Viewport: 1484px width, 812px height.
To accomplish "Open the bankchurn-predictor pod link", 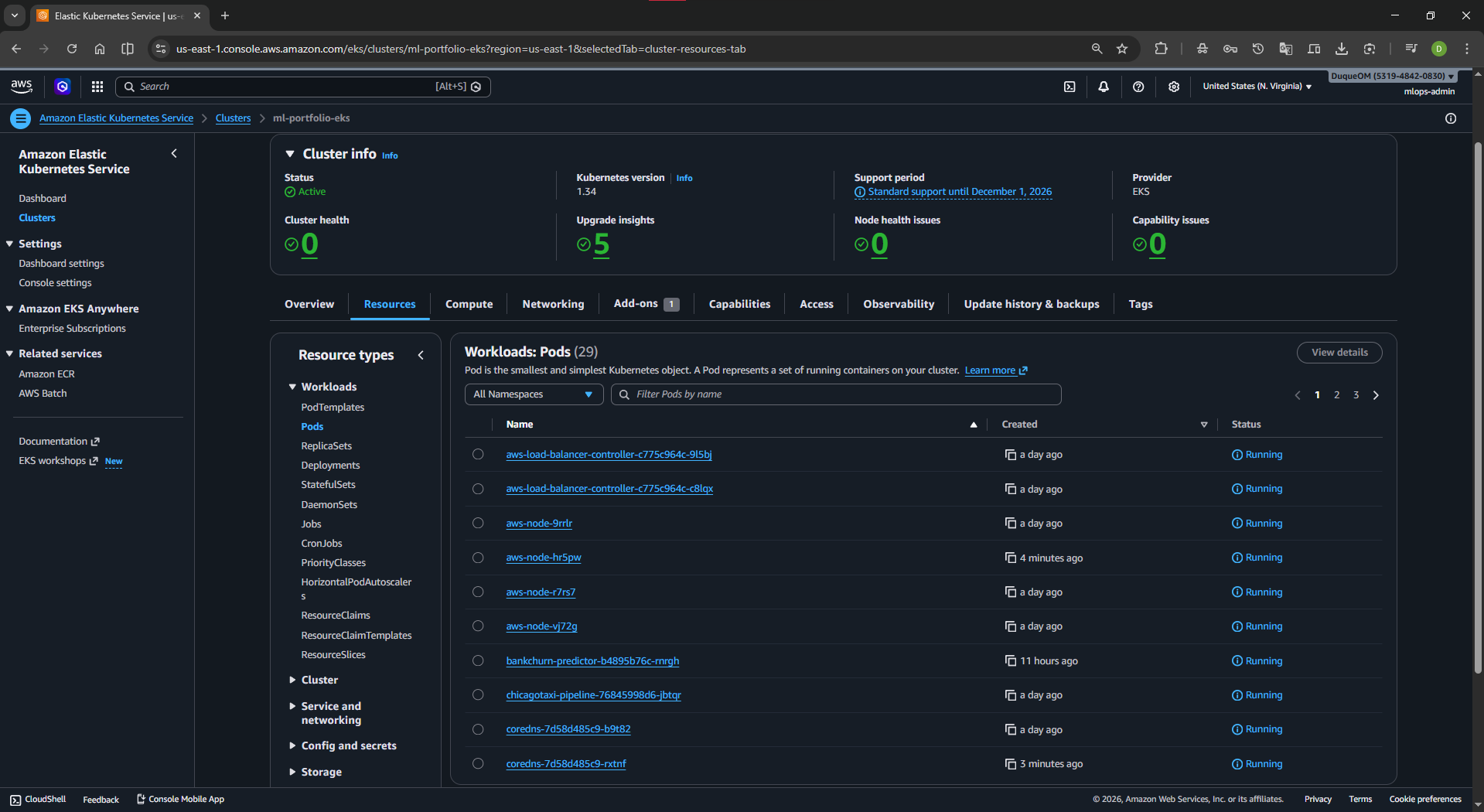I will [x=592, y=661].
